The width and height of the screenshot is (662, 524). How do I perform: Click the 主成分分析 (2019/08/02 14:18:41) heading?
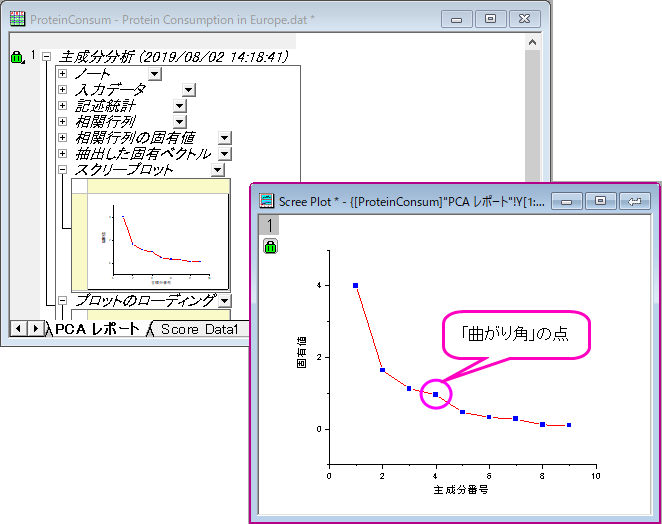click(174, 57)
